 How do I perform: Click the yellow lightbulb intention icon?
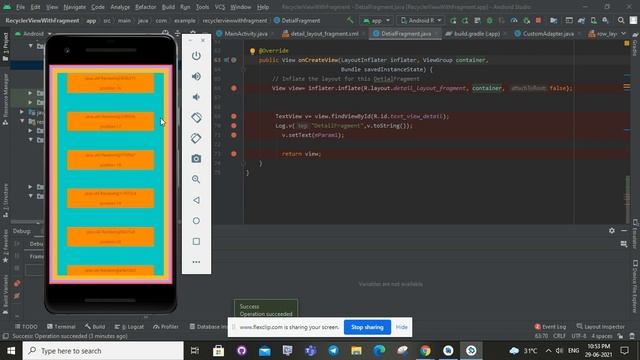(252, 51)
